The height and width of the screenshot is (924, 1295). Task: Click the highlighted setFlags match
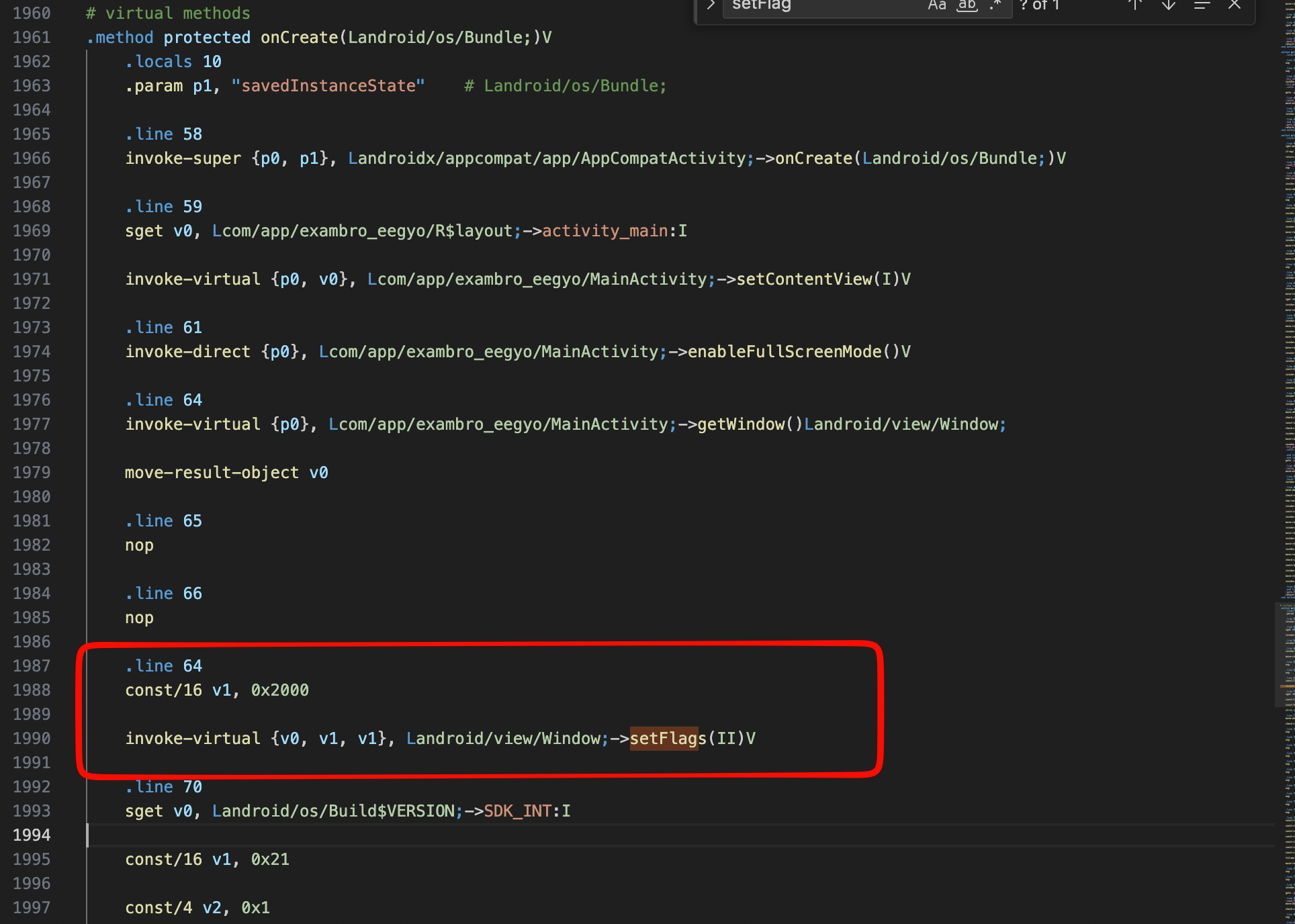pyautogui.click(x=664, y=739)
